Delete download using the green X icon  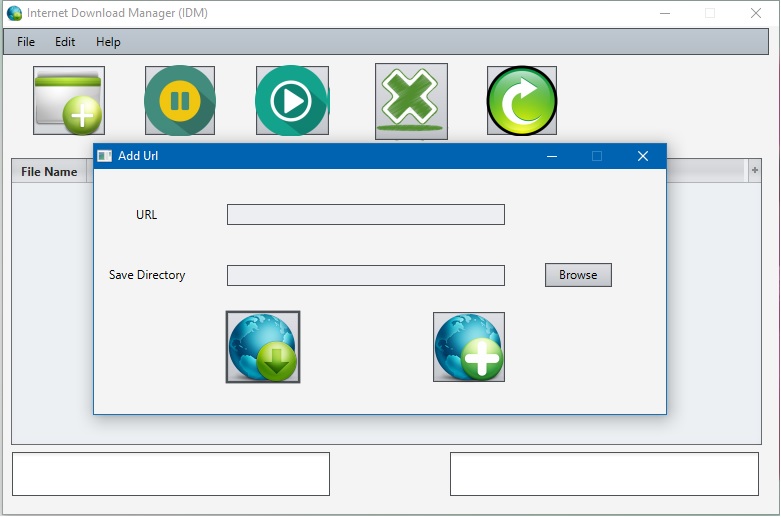click(411, 101)
